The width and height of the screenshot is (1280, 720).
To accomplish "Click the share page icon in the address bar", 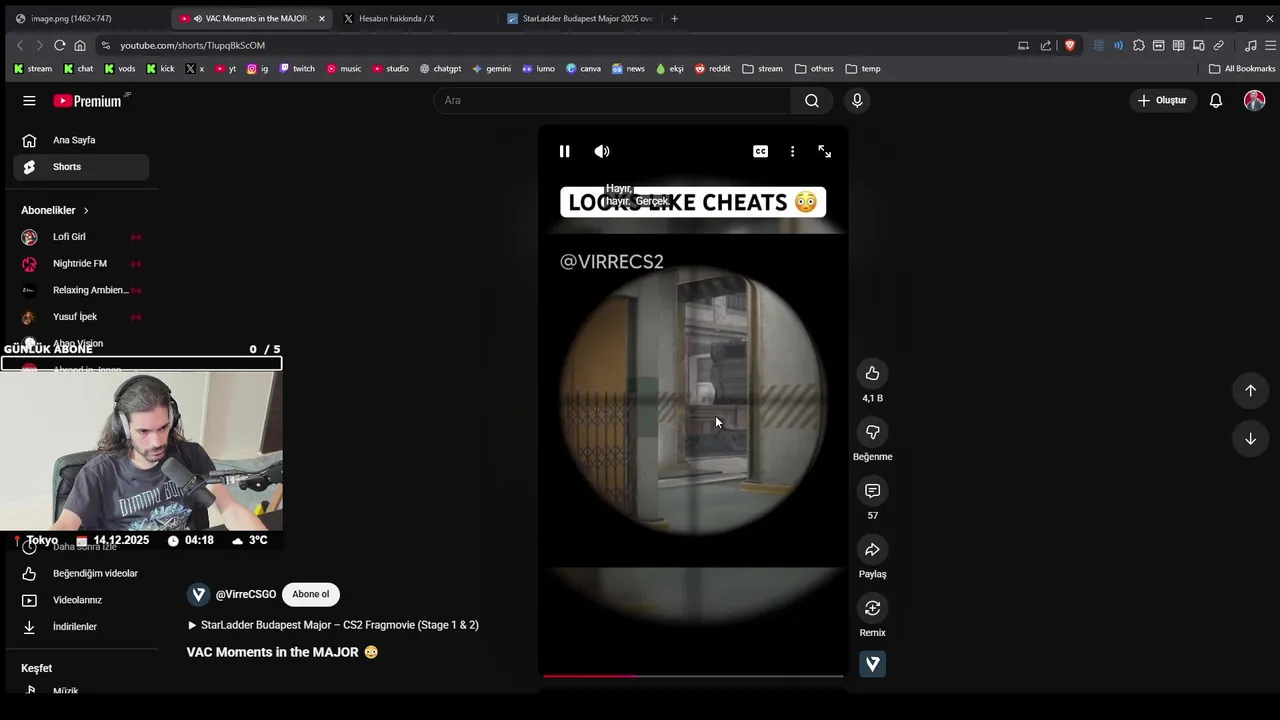I will [x=1046, y=45].
